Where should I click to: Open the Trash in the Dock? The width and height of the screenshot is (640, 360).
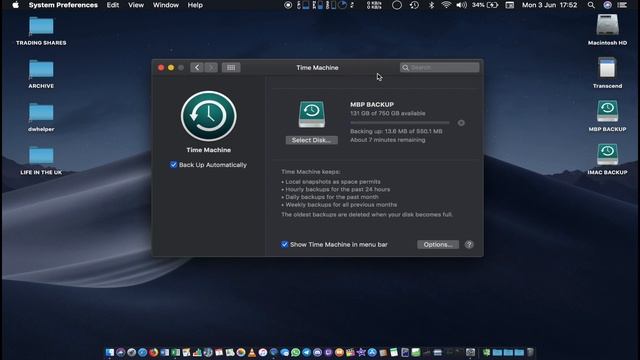point(530,352)
